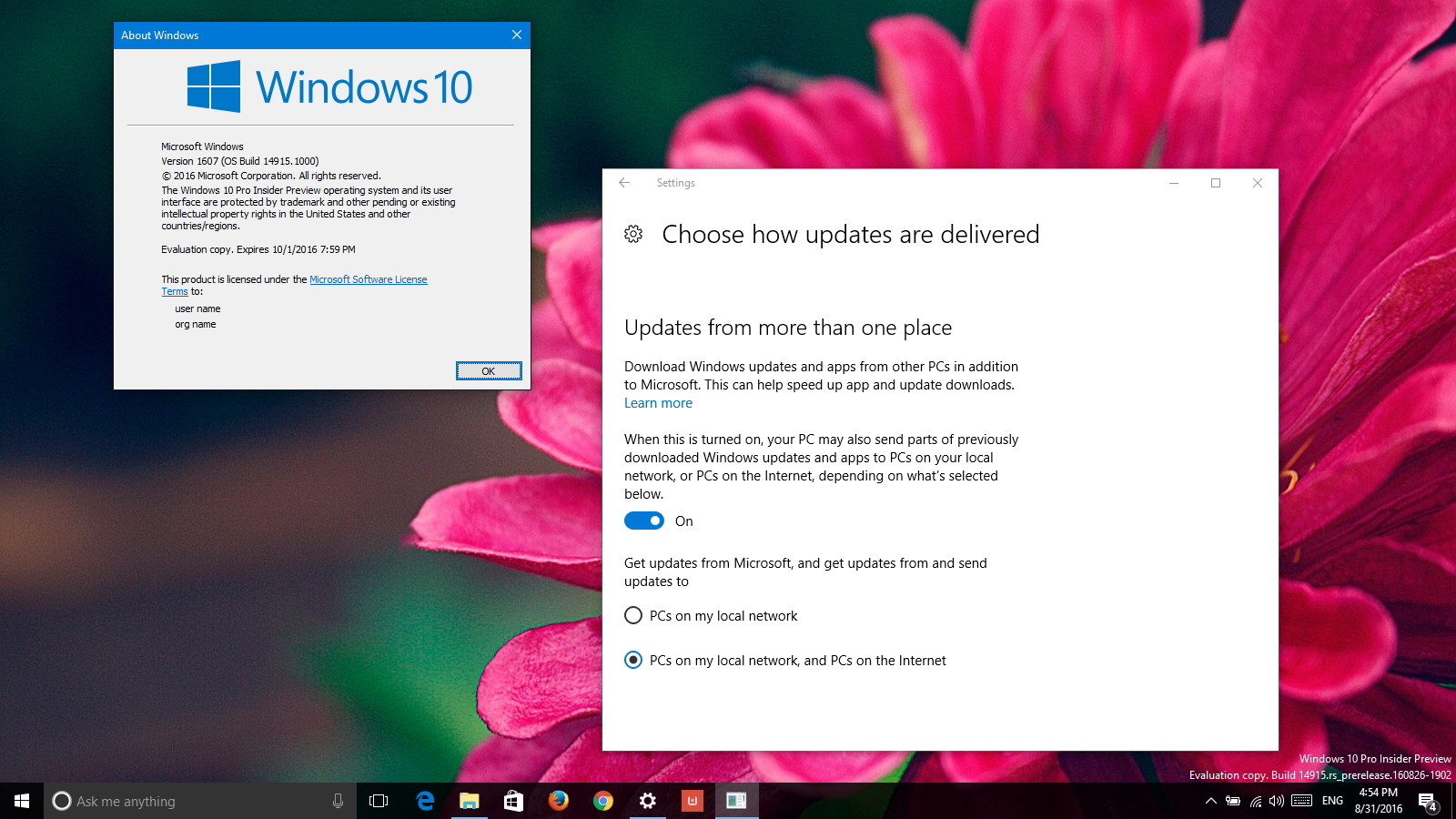Launch Microsoft Edge from taskbar
Viewport: 1456px width, 819px height.
point(425,801)
